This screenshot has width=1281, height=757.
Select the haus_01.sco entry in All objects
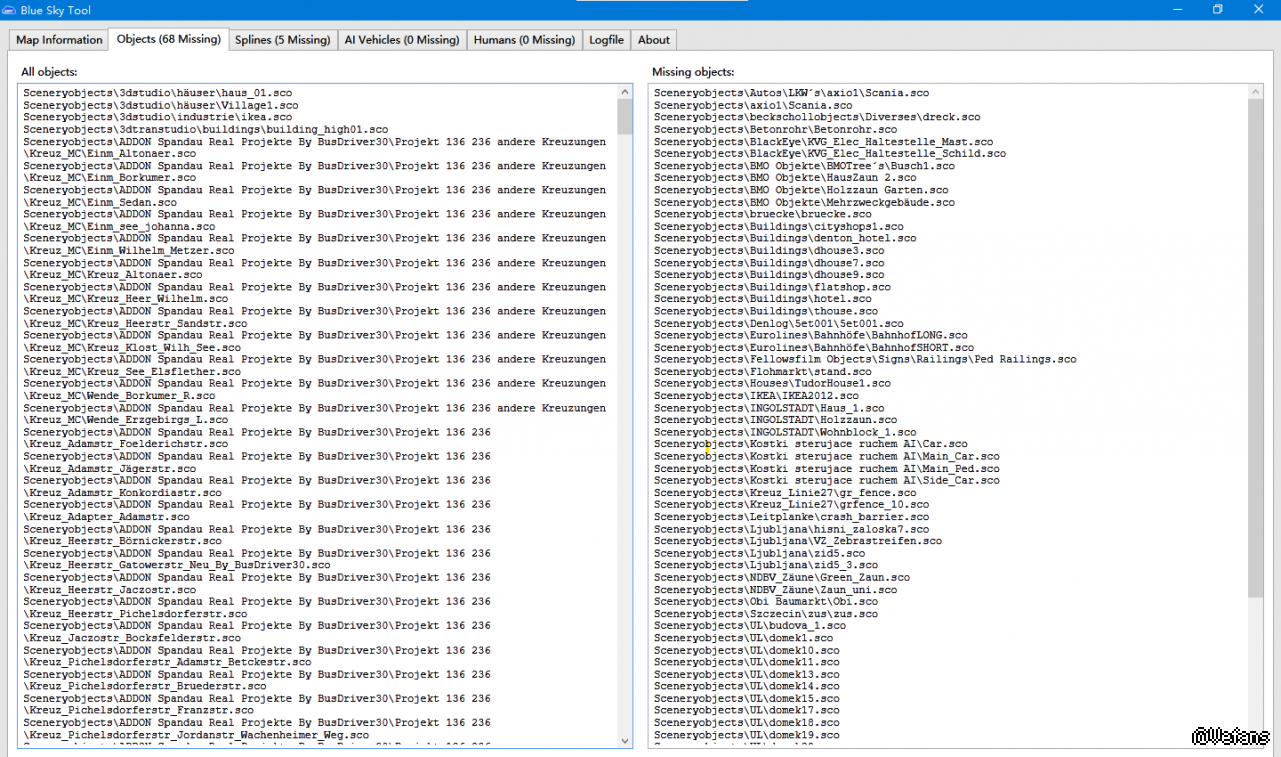point(160,93)
